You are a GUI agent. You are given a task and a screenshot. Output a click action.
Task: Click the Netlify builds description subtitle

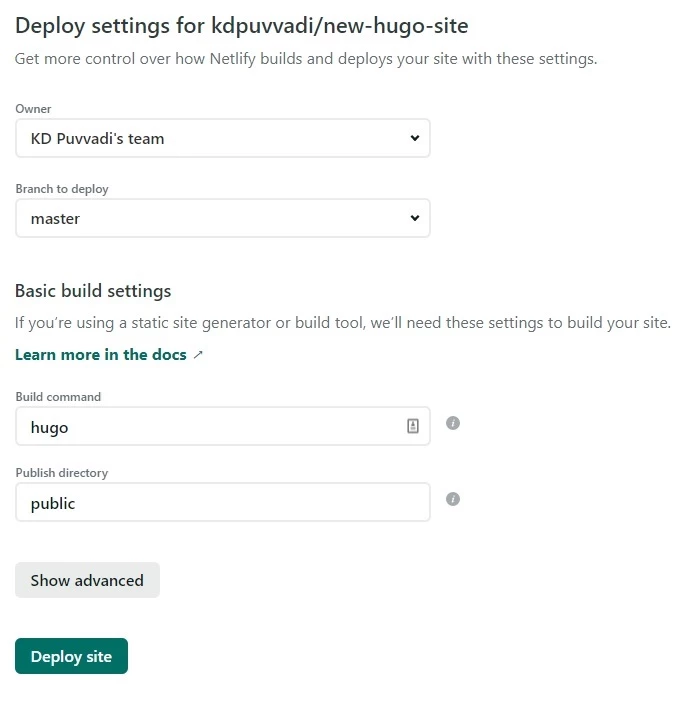coord(305,59)
